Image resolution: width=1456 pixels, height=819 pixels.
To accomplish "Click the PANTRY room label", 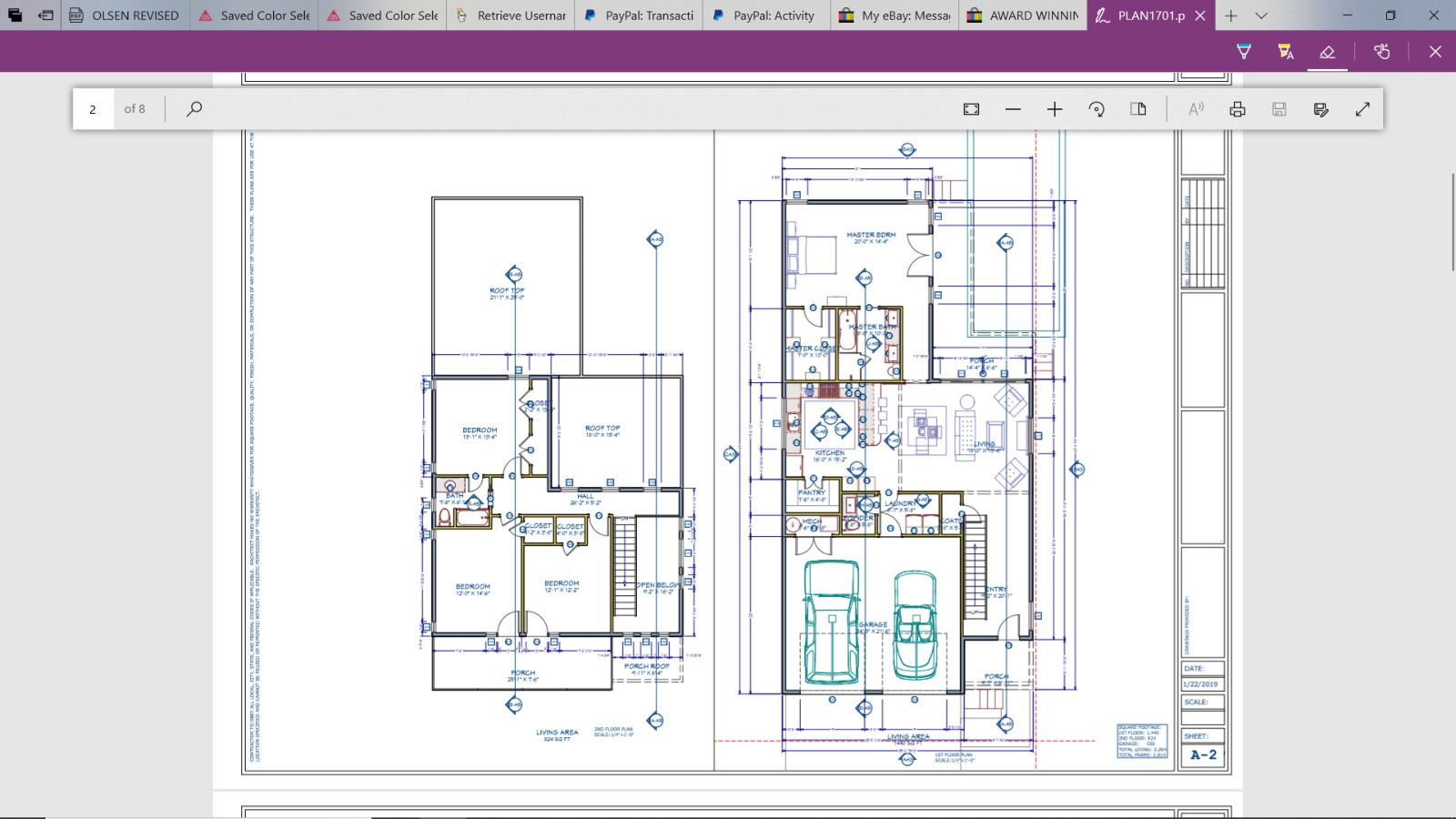I will [812, 492].
